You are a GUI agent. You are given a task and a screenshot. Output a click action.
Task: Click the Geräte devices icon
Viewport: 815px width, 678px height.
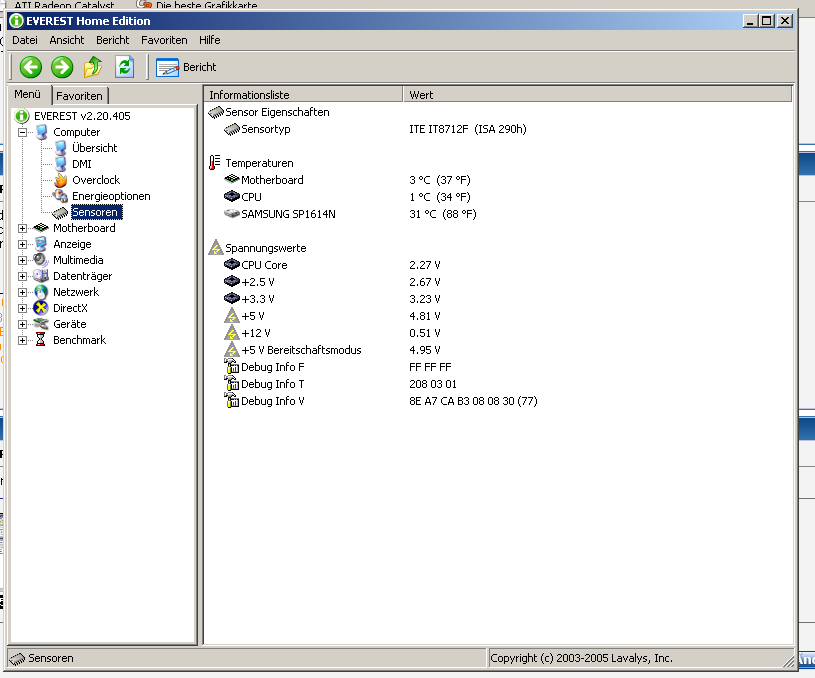click(x=41, y=324)
